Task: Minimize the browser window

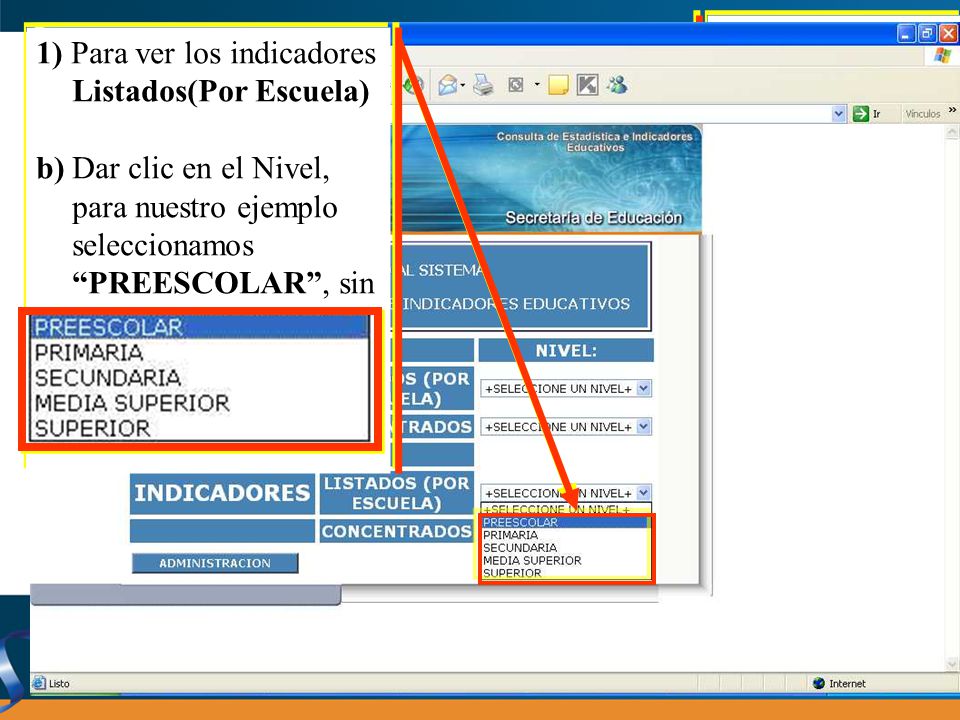Action: 906,34
